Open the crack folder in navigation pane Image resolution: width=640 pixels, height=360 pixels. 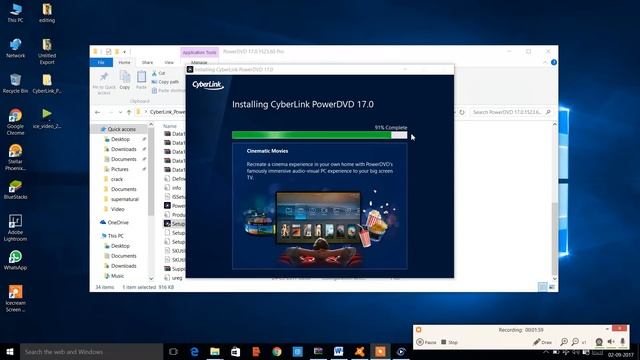coord(117,179)
